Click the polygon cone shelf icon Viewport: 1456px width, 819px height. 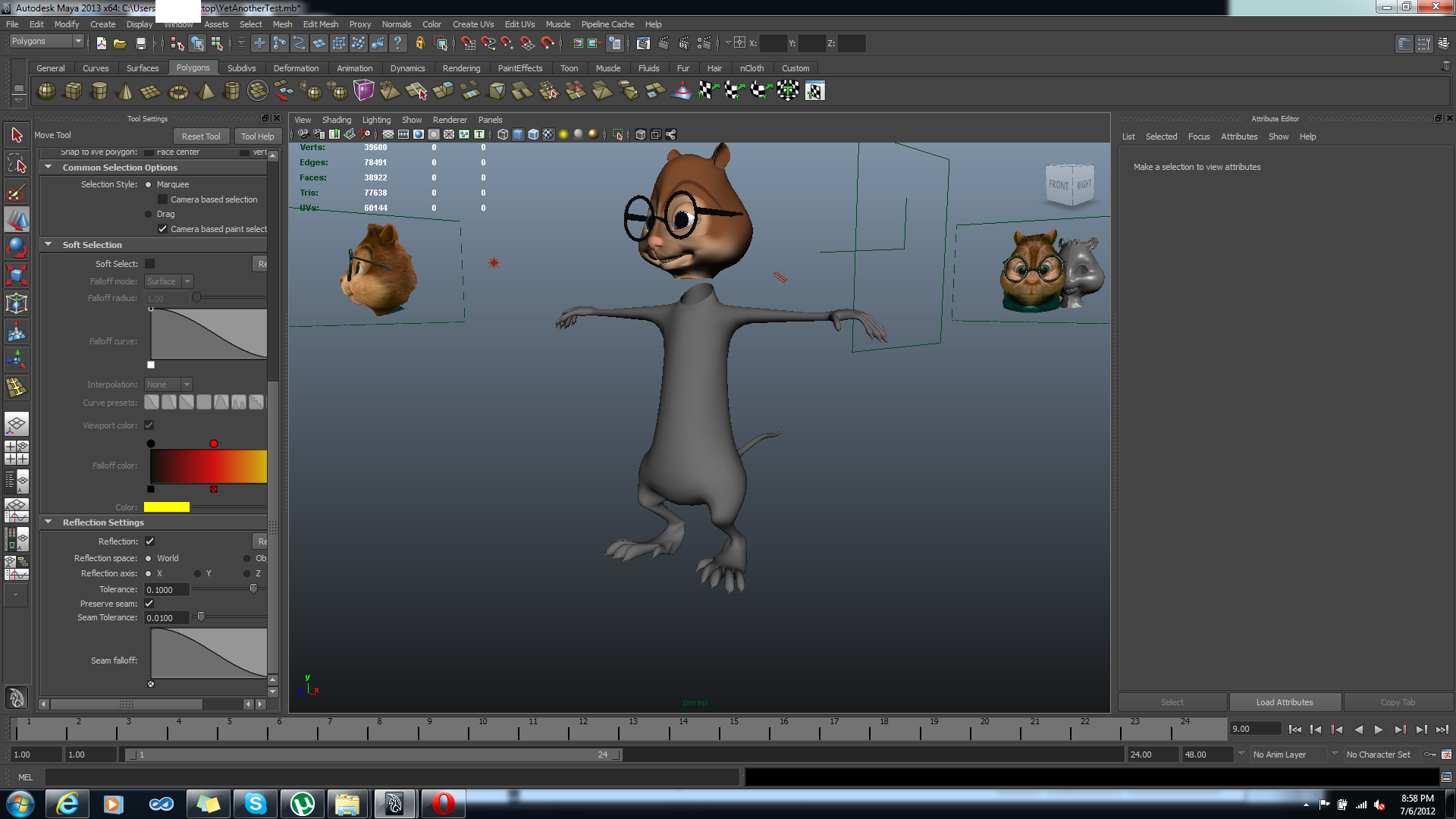[125, 91]
